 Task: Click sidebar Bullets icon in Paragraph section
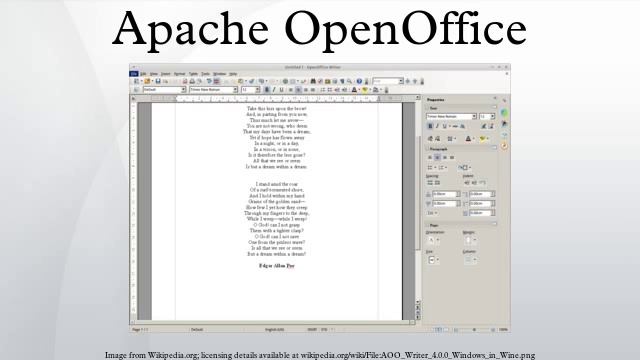[430, 167]
